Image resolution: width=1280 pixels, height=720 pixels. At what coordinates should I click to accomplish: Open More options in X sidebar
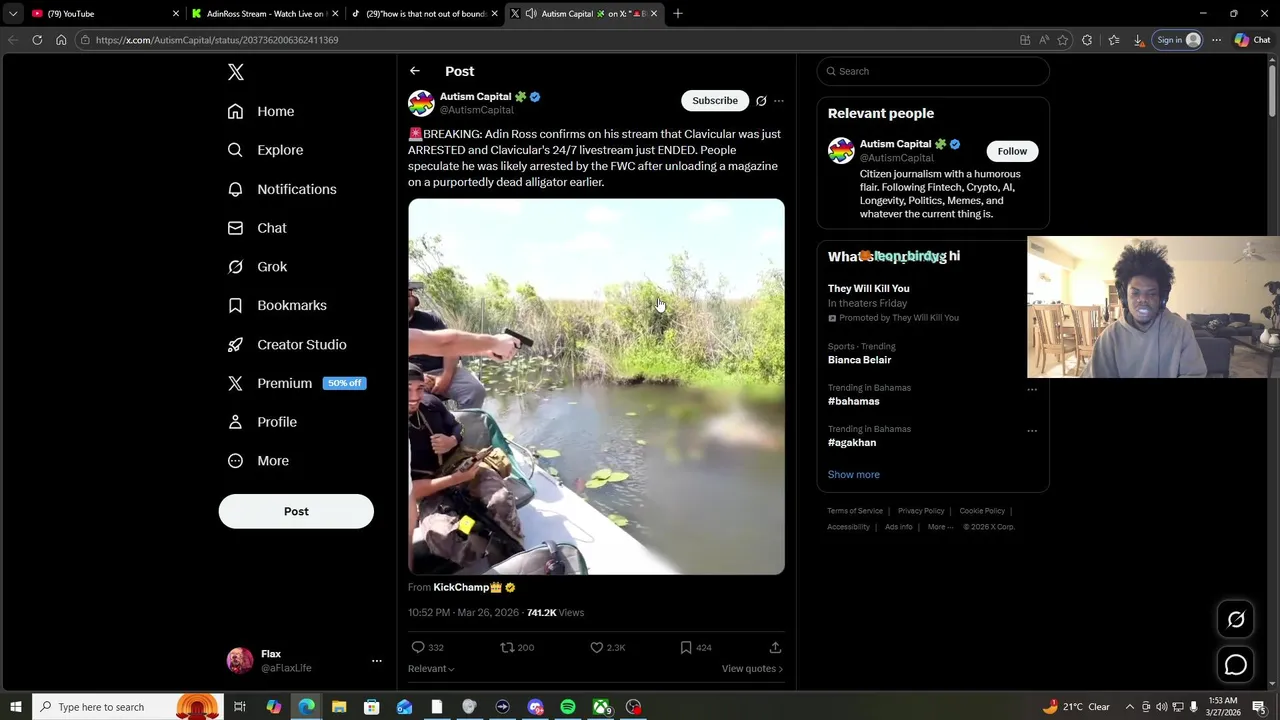258,461
